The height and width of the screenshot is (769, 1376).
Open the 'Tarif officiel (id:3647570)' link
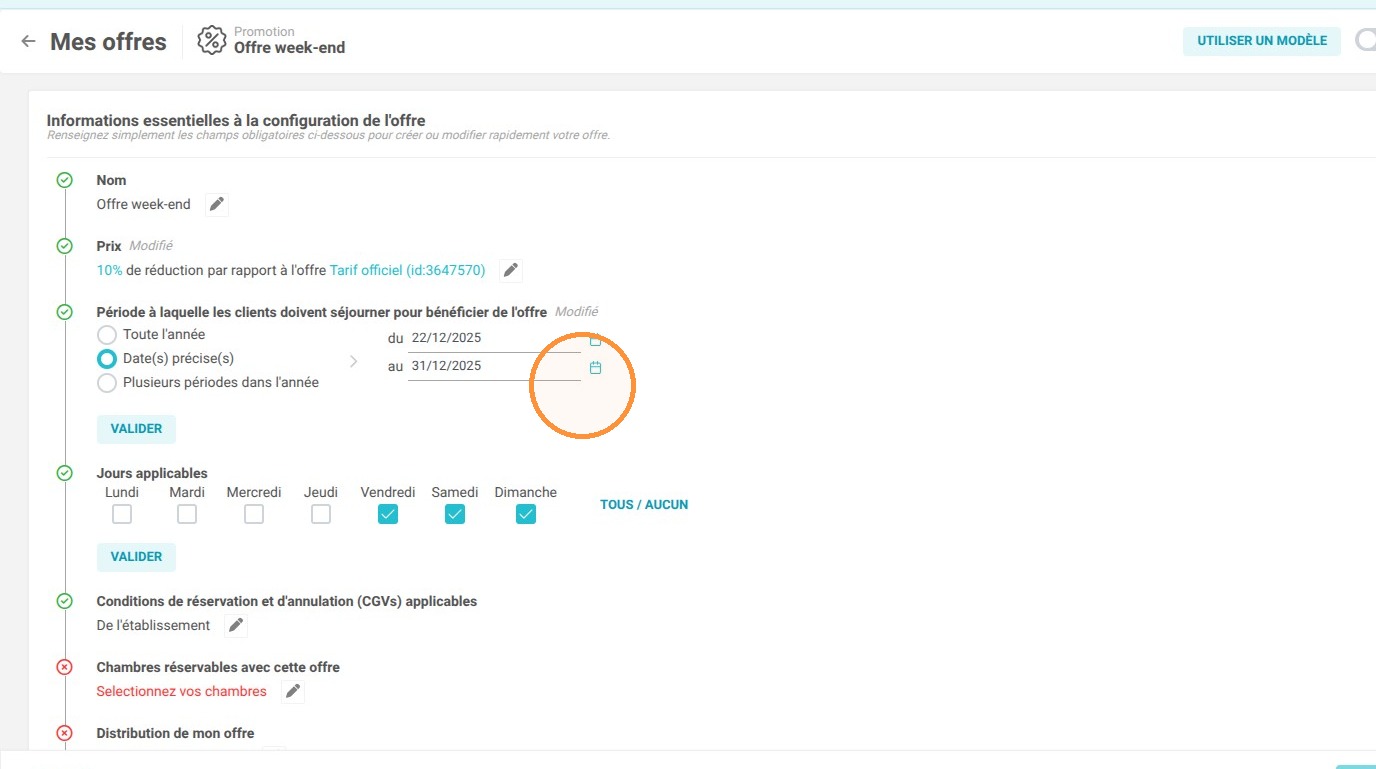coord(408,270)
